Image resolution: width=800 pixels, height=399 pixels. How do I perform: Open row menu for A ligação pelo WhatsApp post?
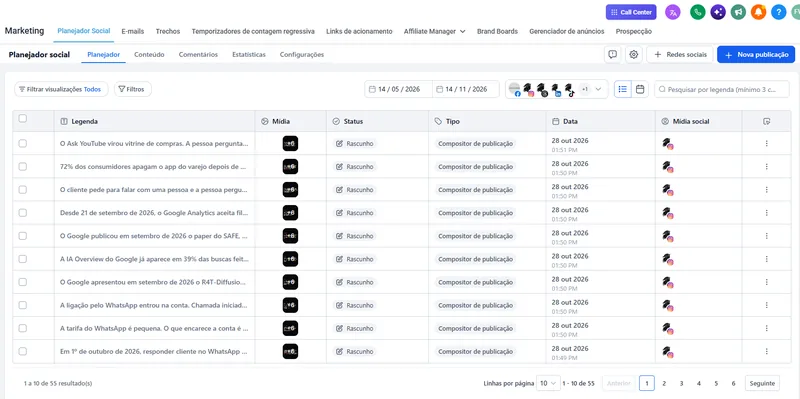point(766,305)
